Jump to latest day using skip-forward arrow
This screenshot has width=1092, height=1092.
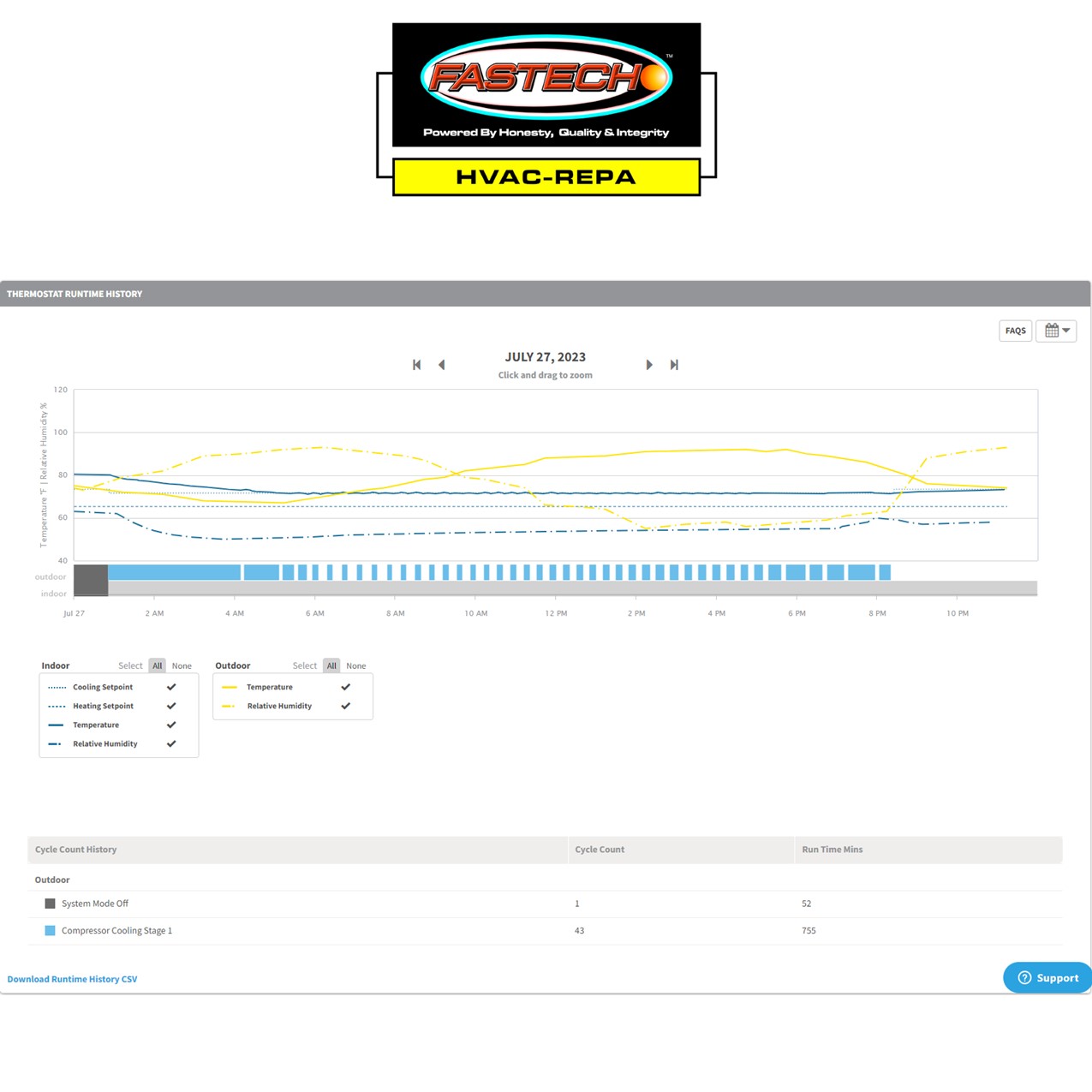(674, 365)
